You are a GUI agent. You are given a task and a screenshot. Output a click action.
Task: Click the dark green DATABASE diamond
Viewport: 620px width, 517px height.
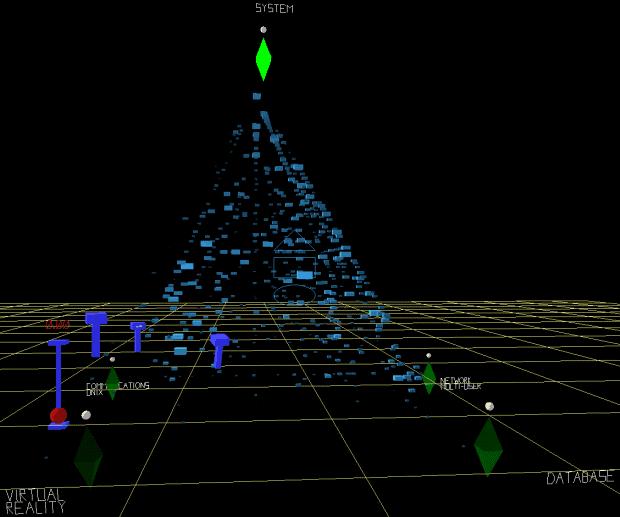(488, 447)
